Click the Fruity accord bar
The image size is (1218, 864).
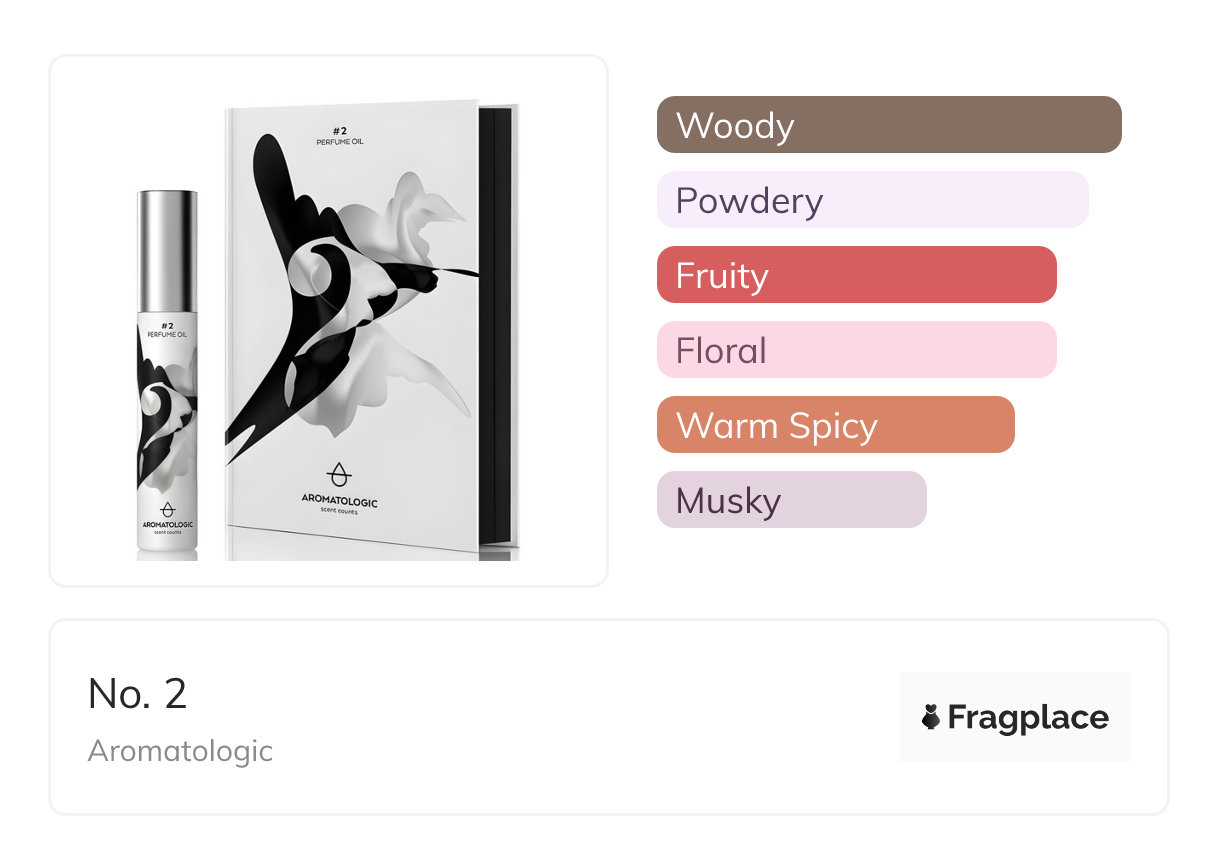pos(856,275)
